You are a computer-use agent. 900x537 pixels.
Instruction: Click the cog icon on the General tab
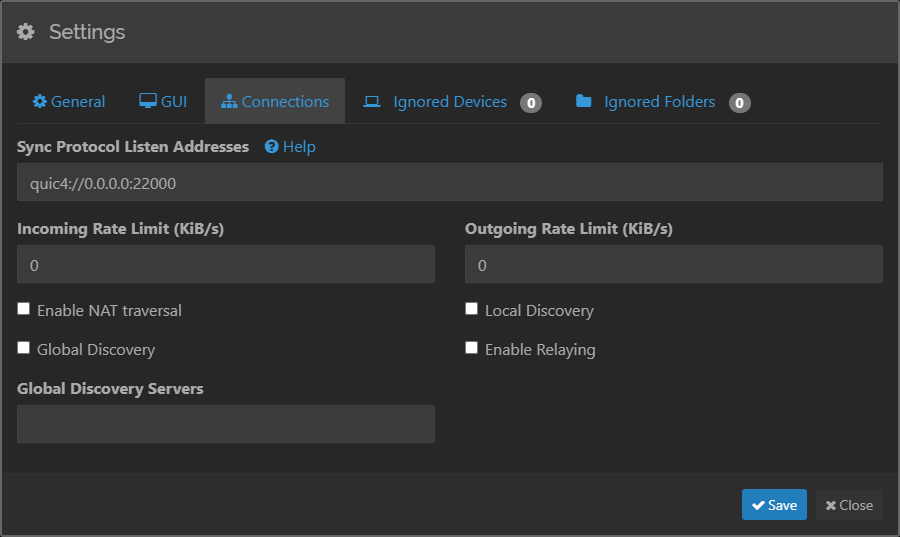pos(40,102)
